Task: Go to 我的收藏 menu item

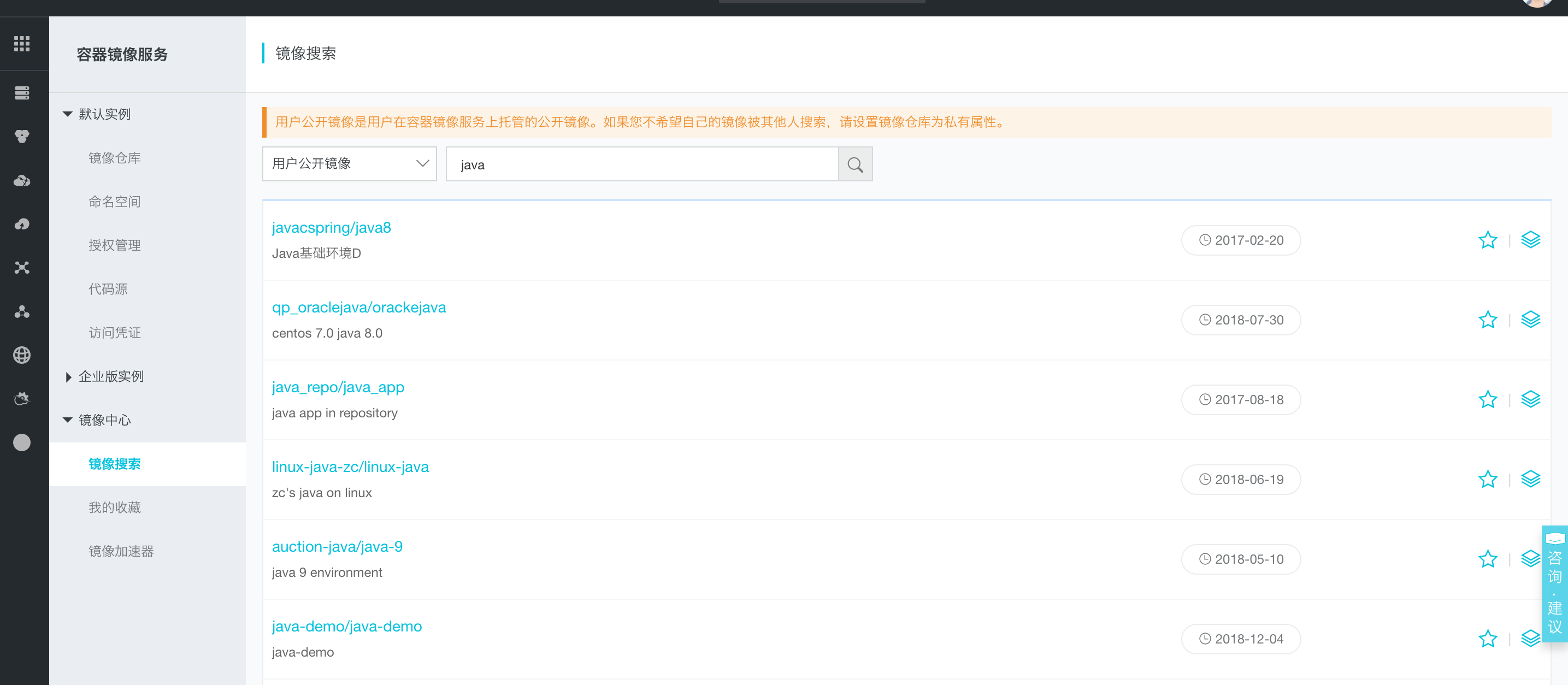Action: coord(114,507)
